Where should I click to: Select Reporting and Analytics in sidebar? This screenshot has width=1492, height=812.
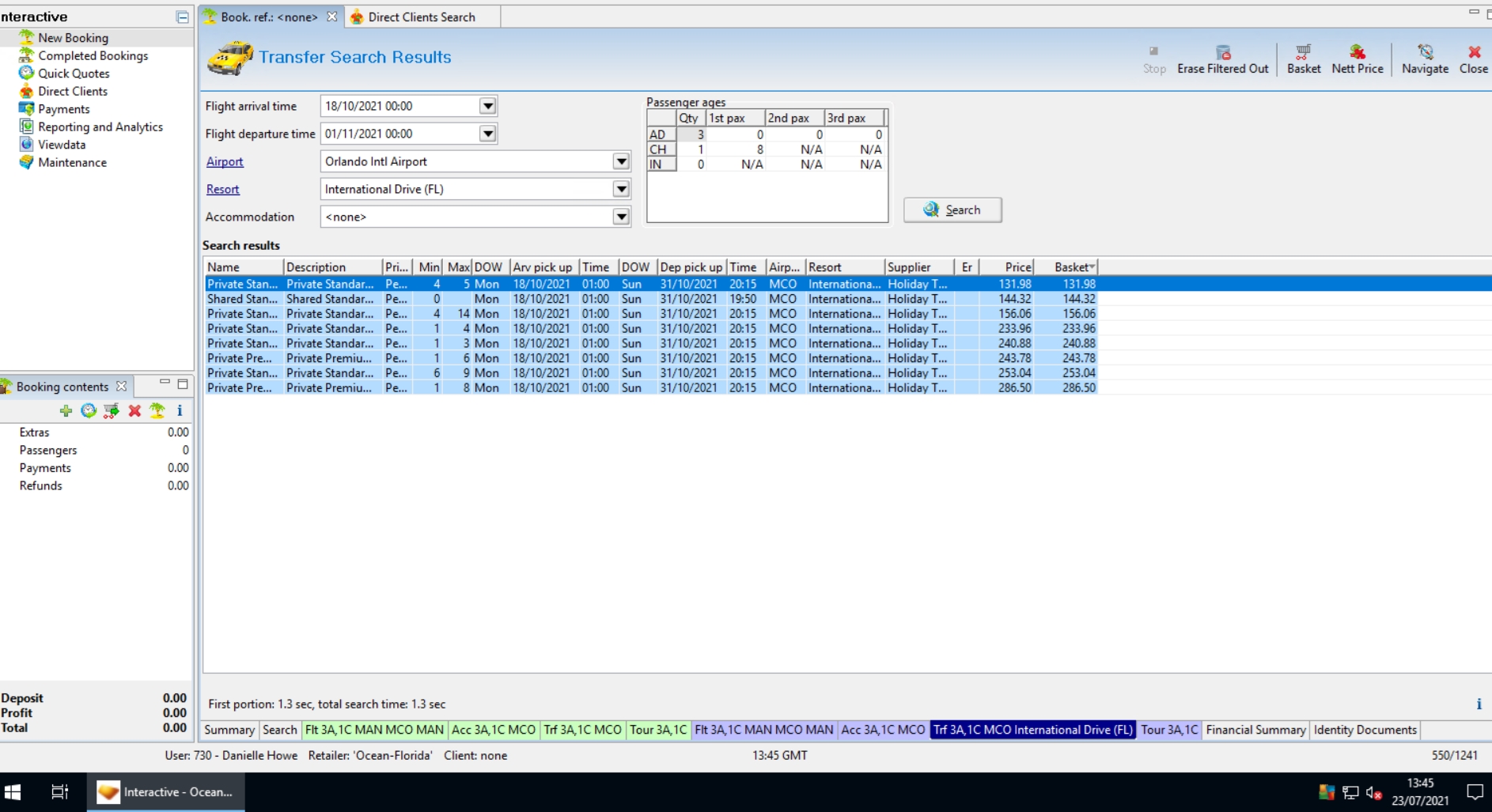click(100, 127)
